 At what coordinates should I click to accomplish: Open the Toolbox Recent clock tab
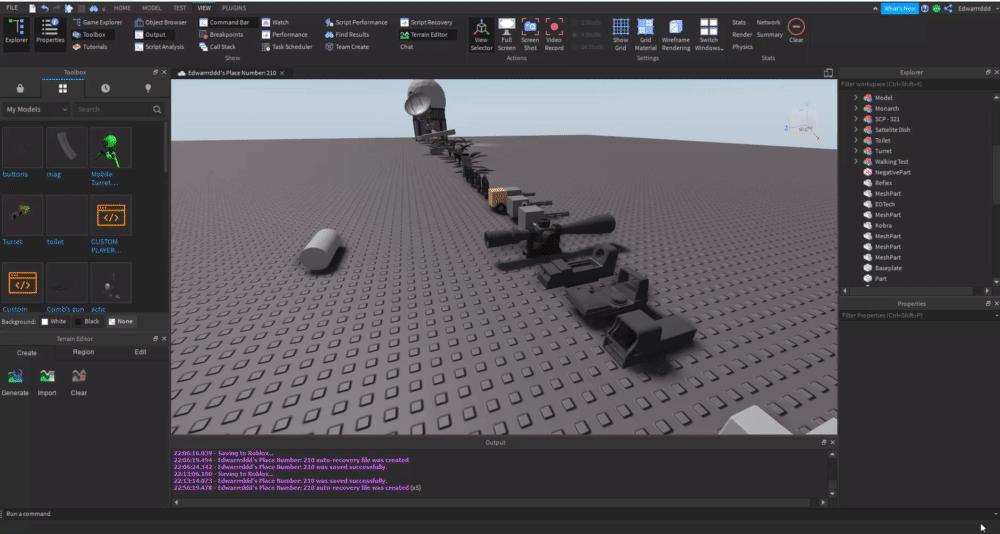coord(105,88)
